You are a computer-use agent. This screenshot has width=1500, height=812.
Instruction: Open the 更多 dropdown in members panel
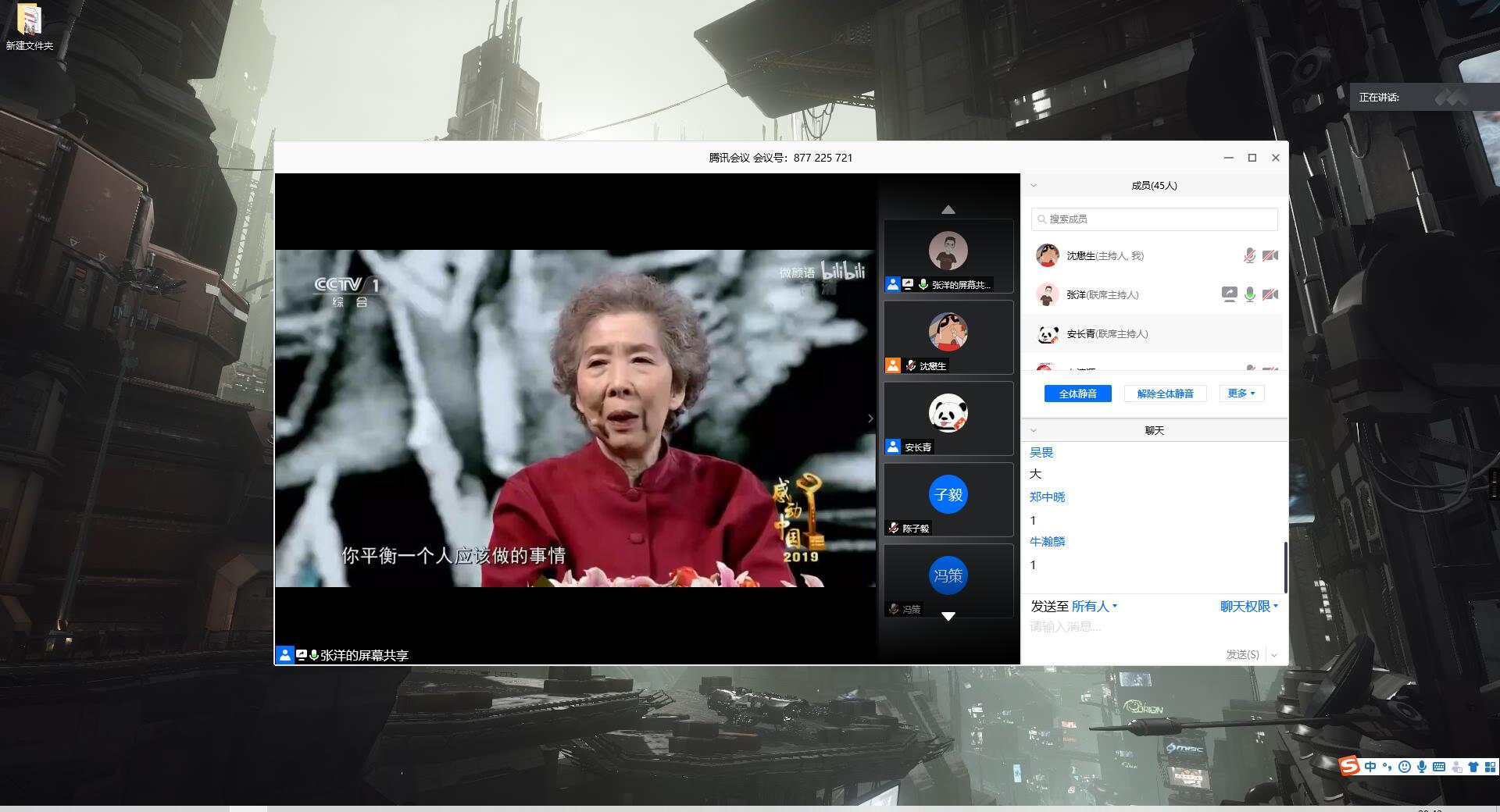(1241, 394)
